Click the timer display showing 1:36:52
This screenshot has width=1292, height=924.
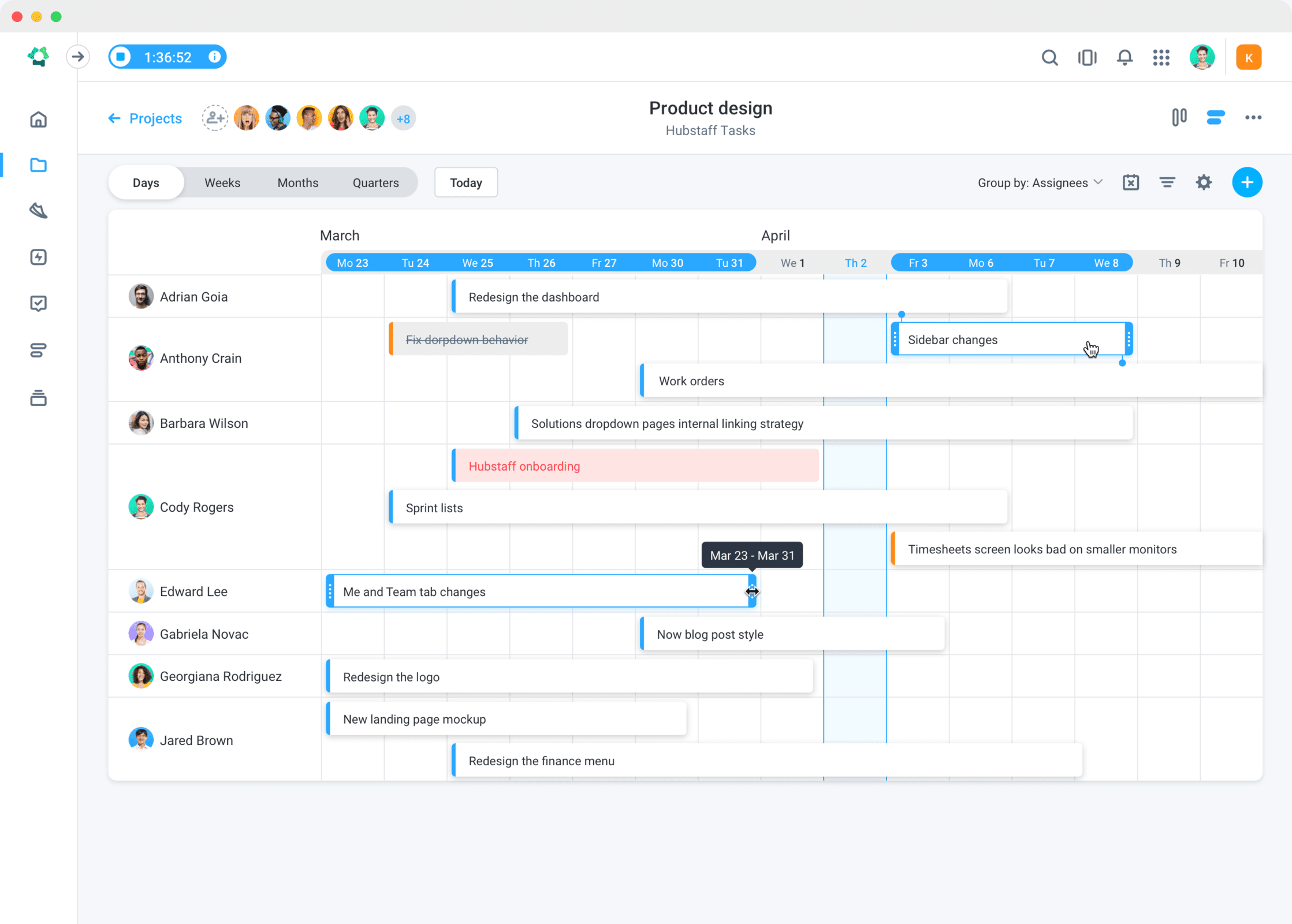click(163, 57)
